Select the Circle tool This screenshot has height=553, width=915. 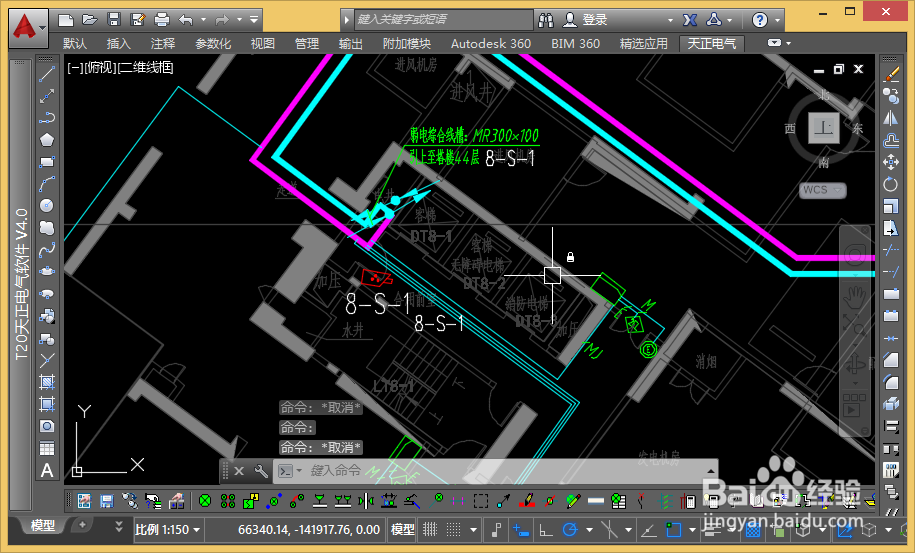click(x=47, y=205)
